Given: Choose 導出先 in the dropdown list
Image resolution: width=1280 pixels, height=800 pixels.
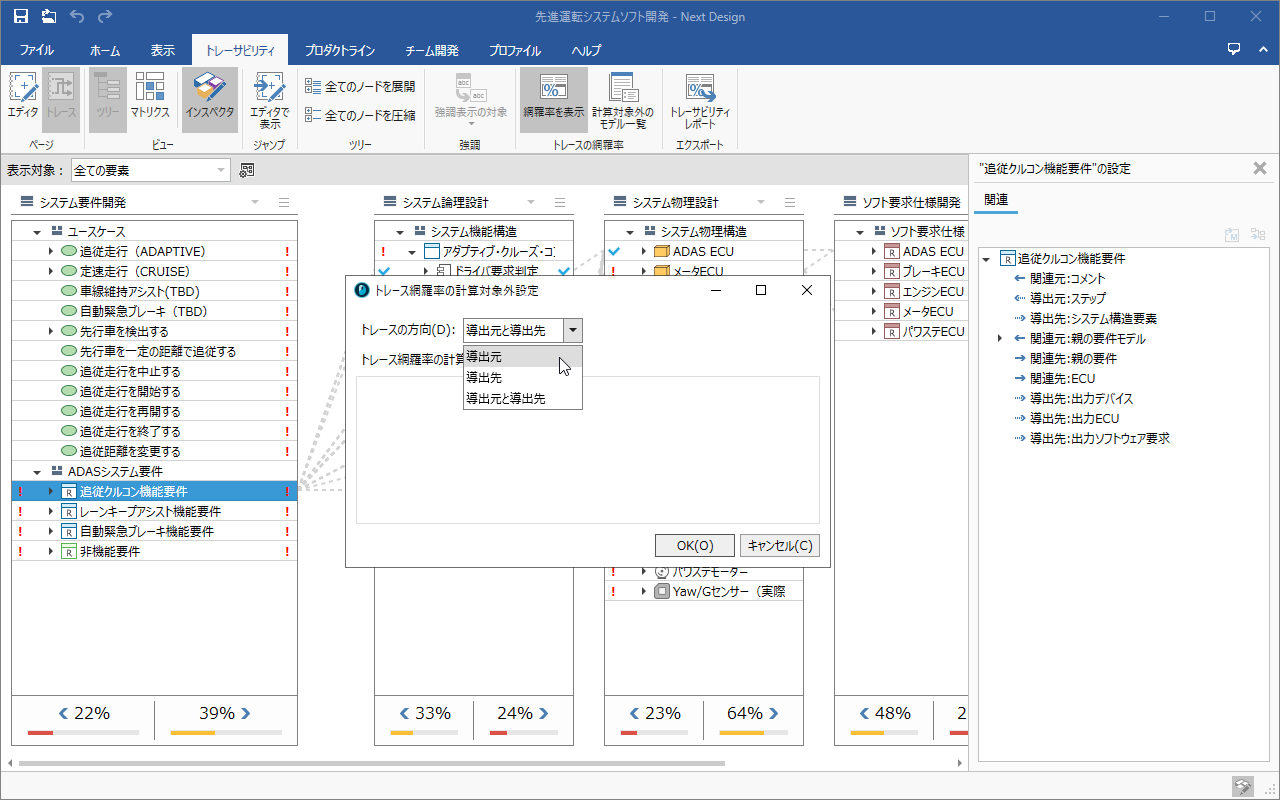Looking at the screenshot, I should coord(521,377).
